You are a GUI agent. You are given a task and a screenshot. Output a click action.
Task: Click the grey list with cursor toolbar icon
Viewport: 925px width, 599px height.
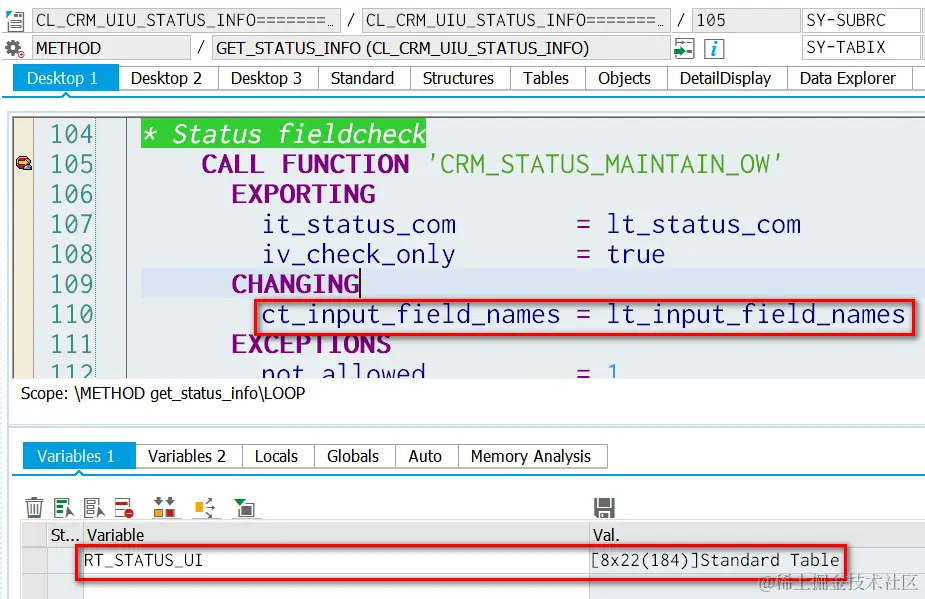pyautogui.click(x=94, y=508)
